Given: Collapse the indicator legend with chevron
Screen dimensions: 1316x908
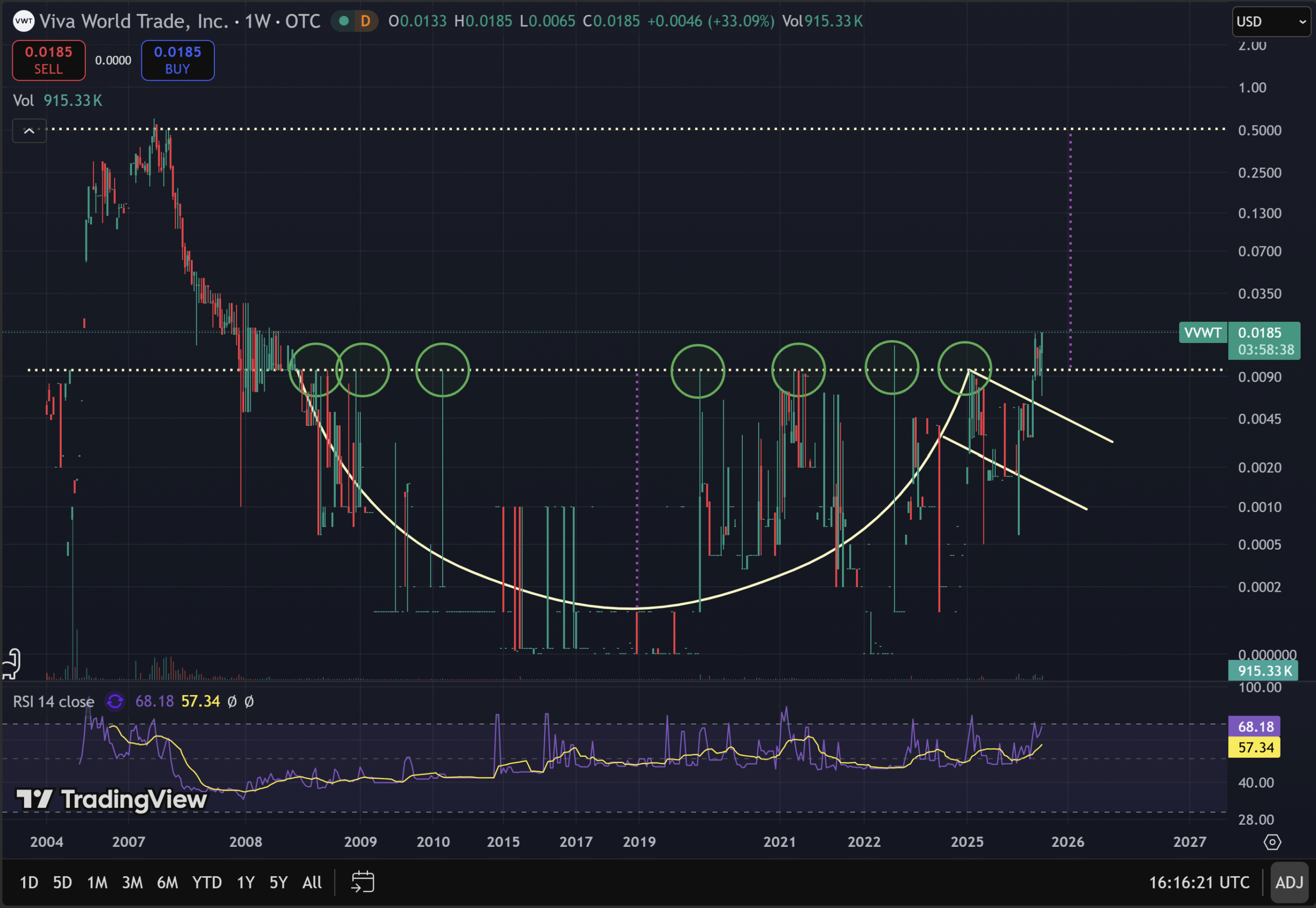Looking at the screenshot, I should 29,131.
